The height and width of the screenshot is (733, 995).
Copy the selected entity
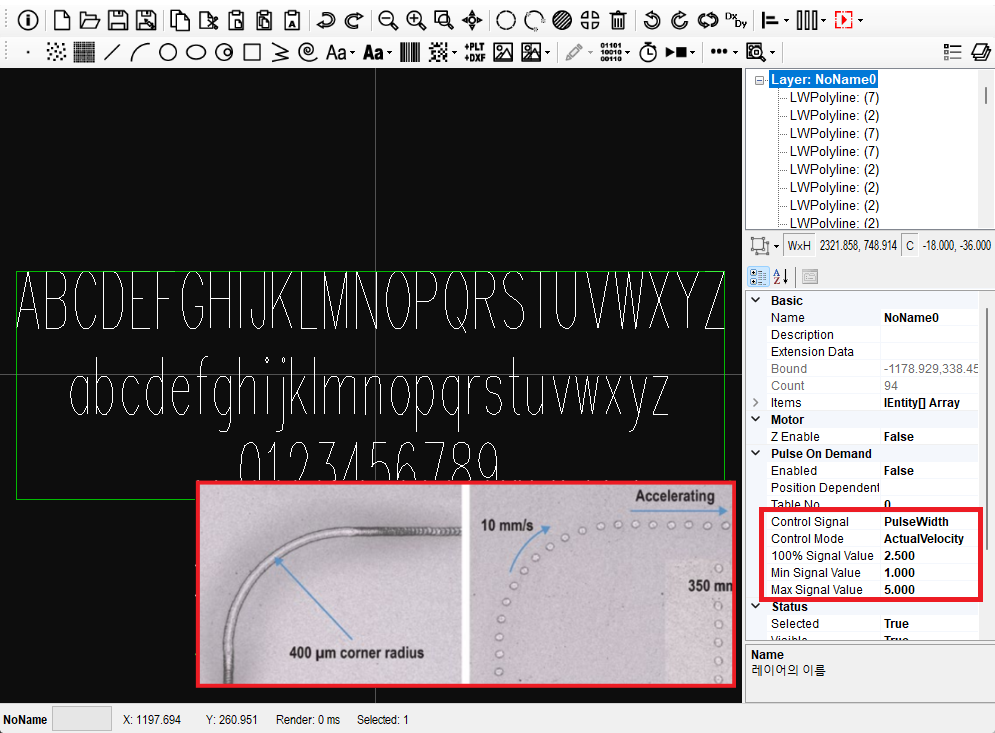(x=180, y=20)
